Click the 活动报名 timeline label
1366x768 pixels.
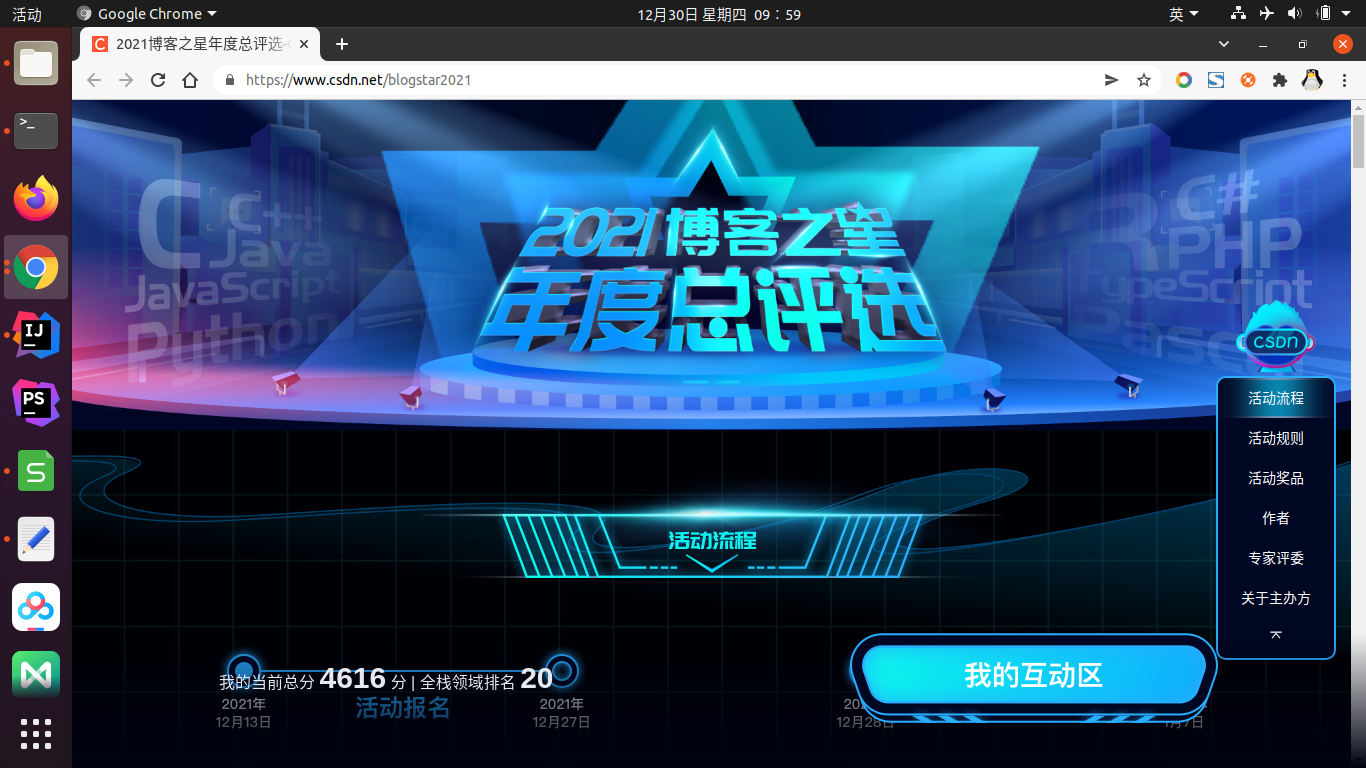point(403,708)
